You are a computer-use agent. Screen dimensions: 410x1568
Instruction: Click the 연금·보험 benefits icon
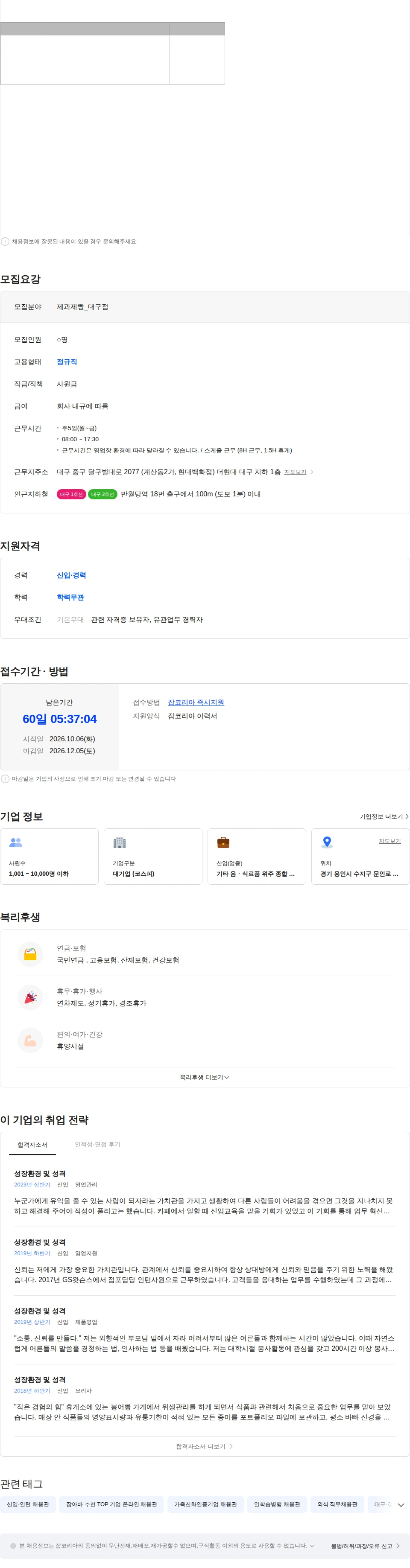pos(30,954)
